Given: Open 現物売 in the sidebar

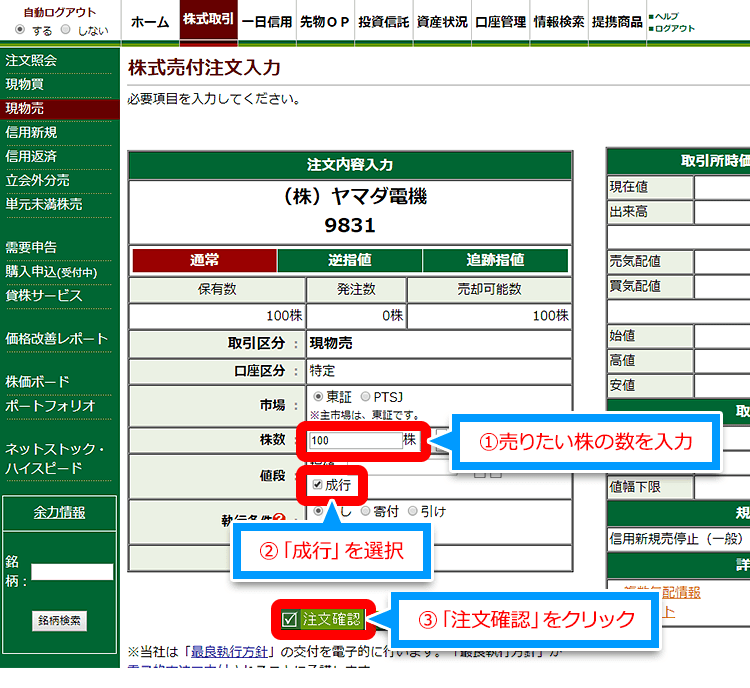Looking at the screenshot, I should 24,109.
